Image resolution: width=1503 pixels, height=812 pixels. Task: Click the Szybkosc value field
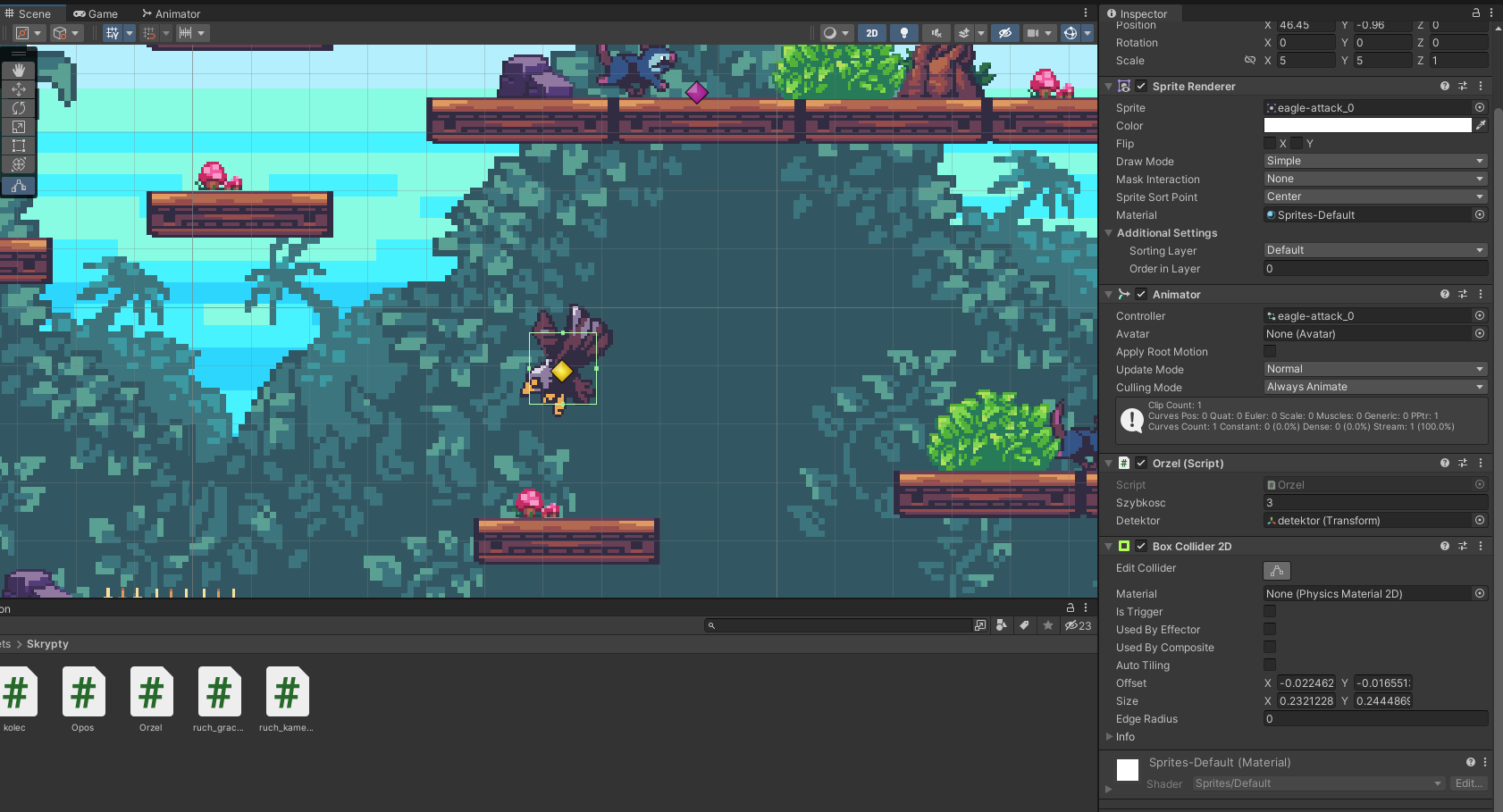pyautogui.click(x=1374, y=503)
